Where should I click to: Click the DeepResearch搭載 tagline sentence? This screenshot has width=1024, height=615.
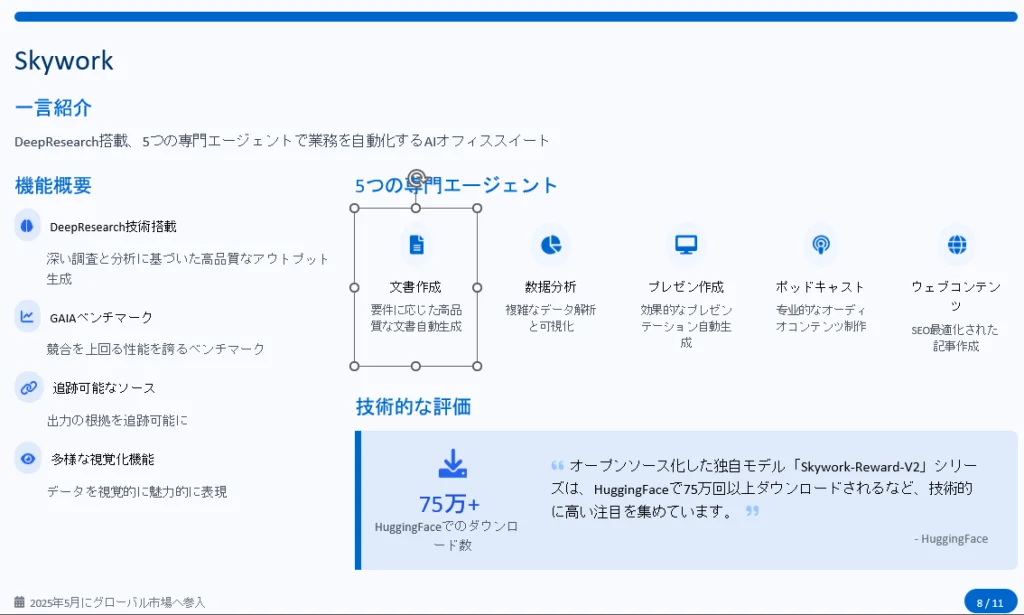pyautogui.click(x=282, y=141)
